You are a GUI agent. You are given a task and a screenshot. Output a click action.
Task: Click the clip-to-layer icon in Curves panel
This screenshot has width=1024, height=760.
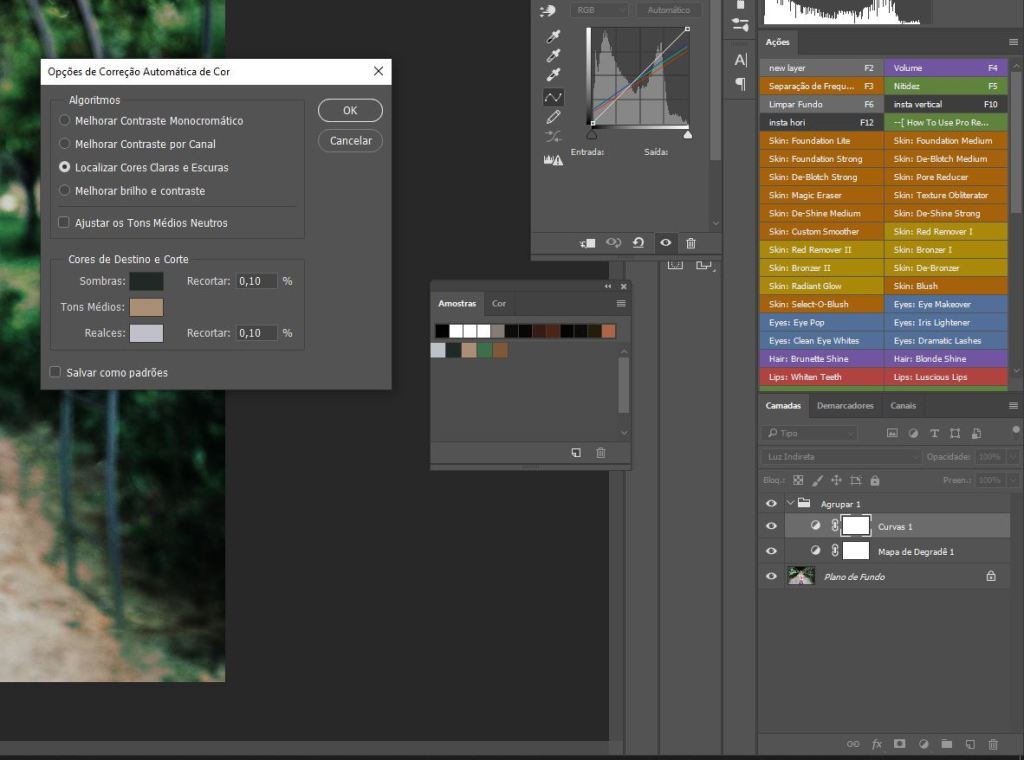click(x=588, y=243)
